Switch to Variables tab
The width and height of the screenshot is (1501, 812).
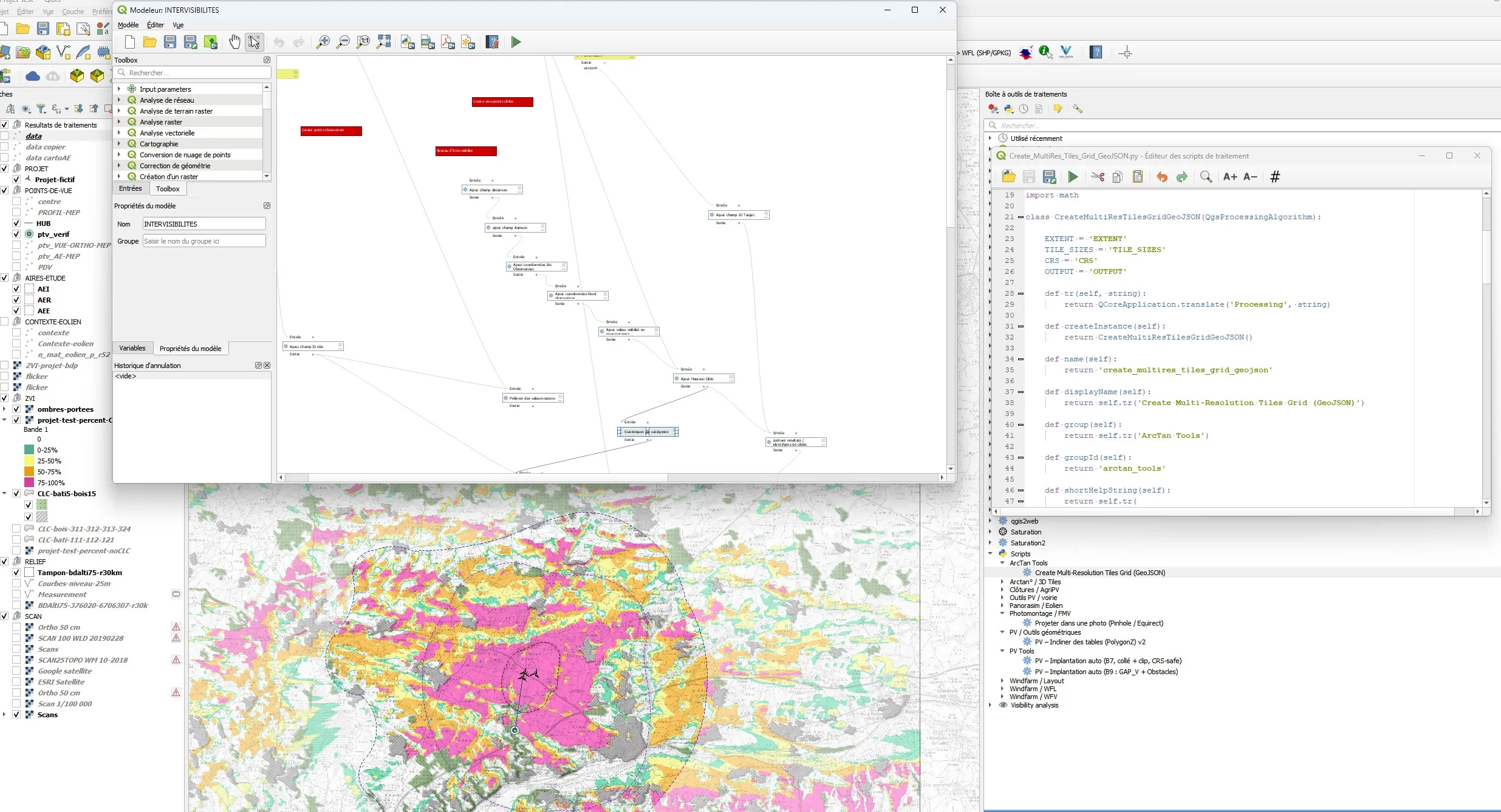click(132, 348)
